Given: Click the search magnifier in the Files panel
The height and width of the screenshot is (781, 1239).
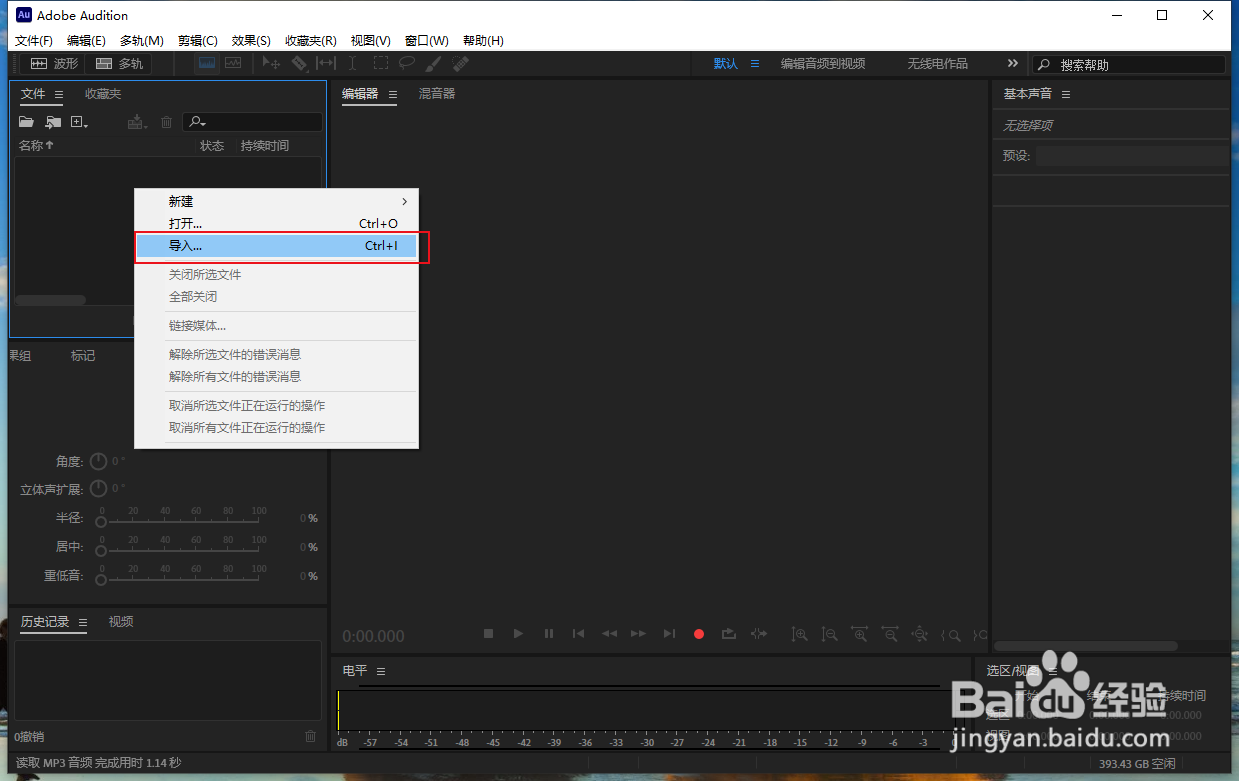Looking at the screenshot, I should (197, 122).
